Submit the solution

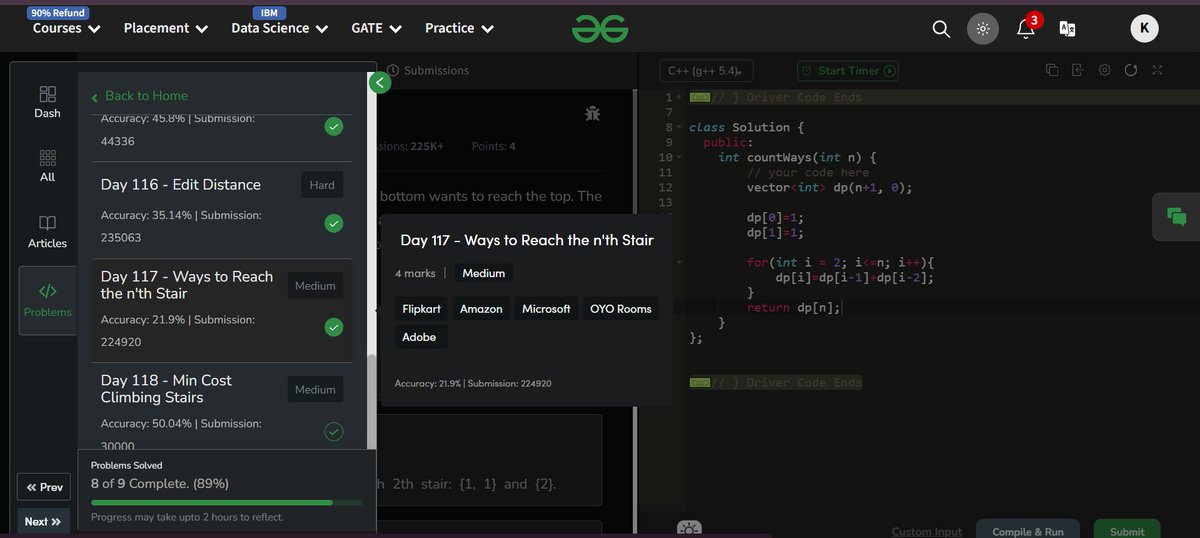pos(1127,529)
